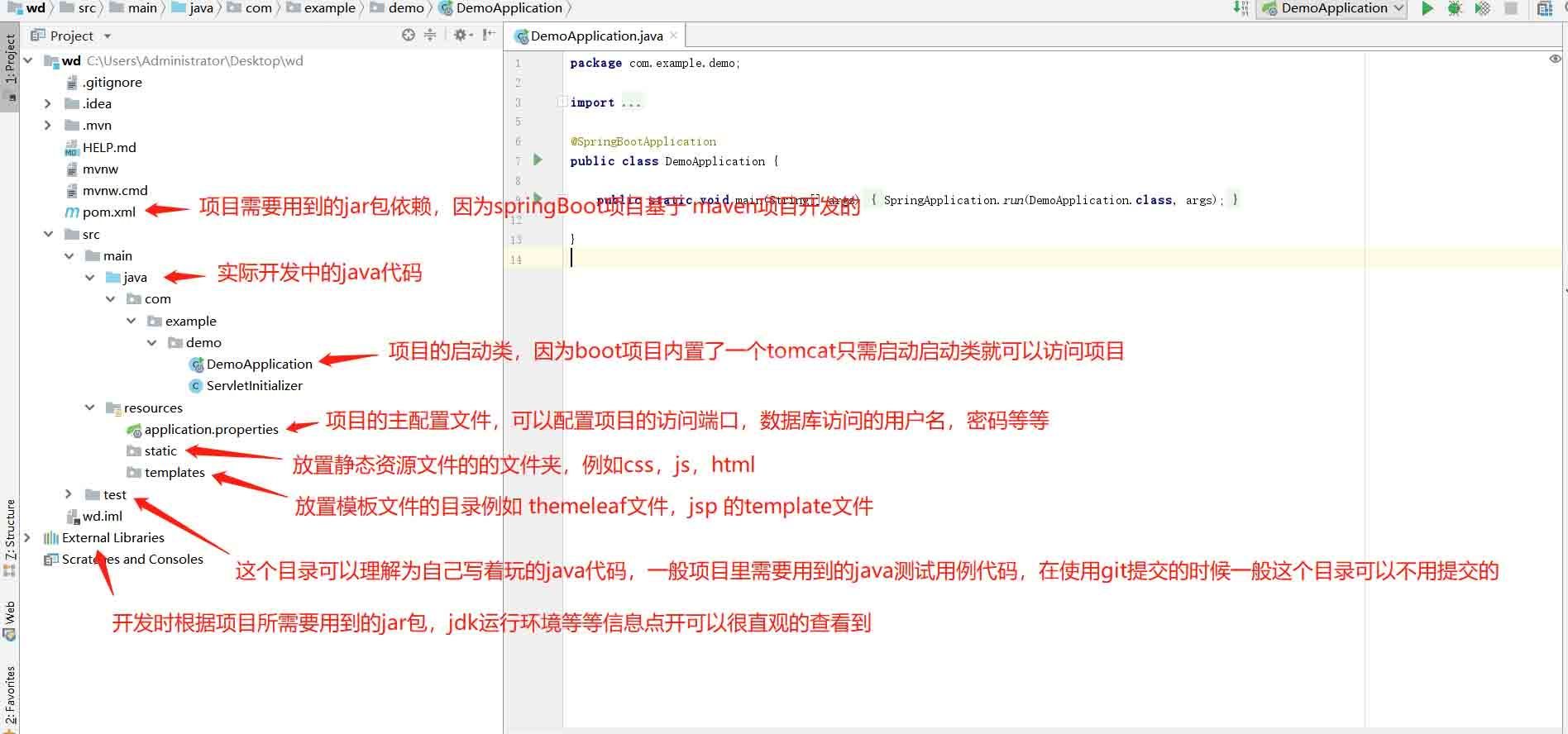Collapse the wd root project node
Viewport: 1568px width, 734px height.
click(29, 61)
